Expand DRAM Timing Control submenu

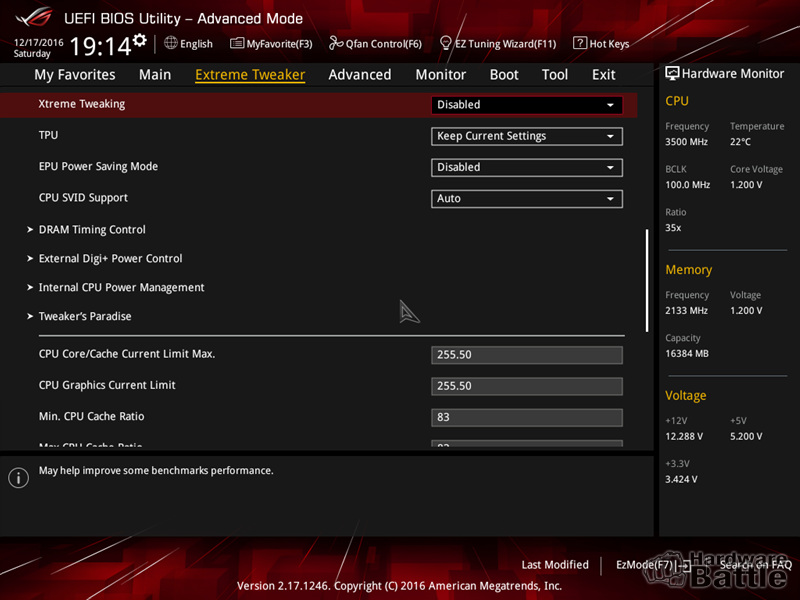pyautogui.click(x=92, y=230)
